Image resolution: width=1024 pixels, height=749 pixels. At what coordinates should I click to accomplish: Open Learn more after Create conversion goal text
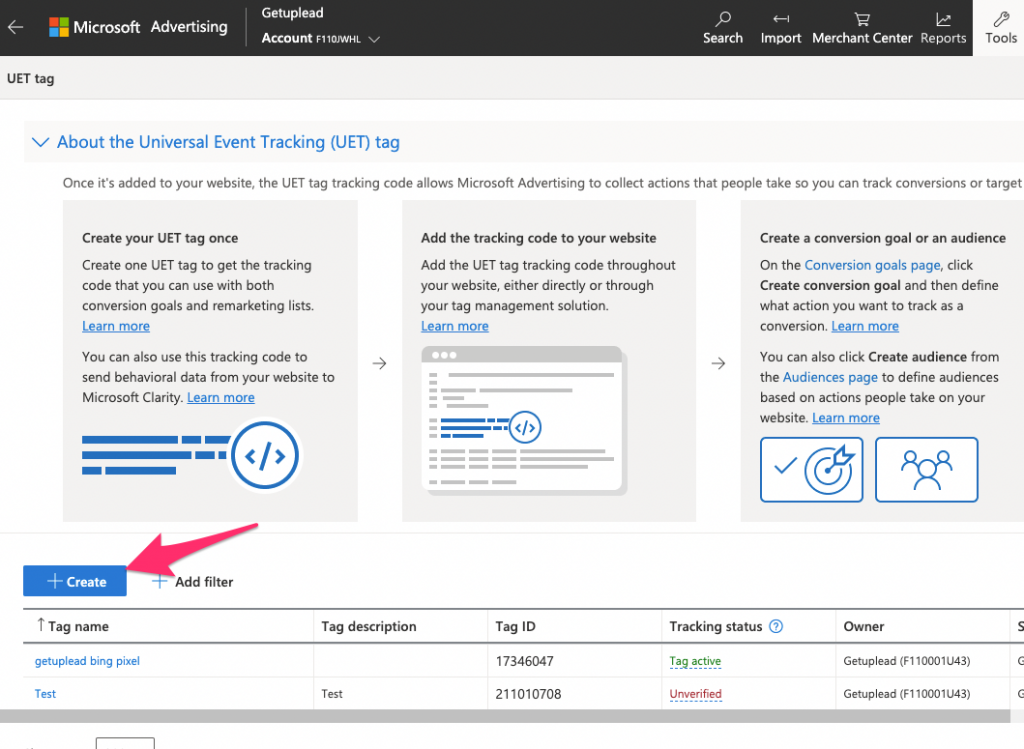pyautogui.click(x=865, y=326)
